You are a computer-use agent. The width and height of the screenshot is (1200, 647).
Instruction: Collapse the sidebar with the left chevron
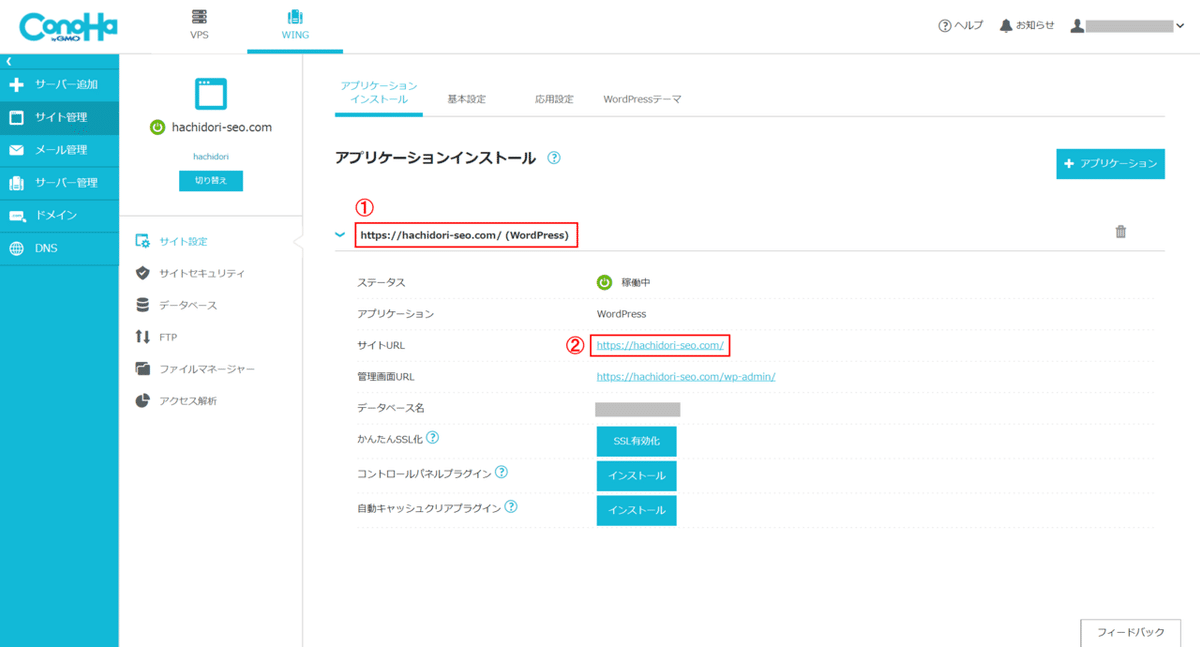(8, 62)
